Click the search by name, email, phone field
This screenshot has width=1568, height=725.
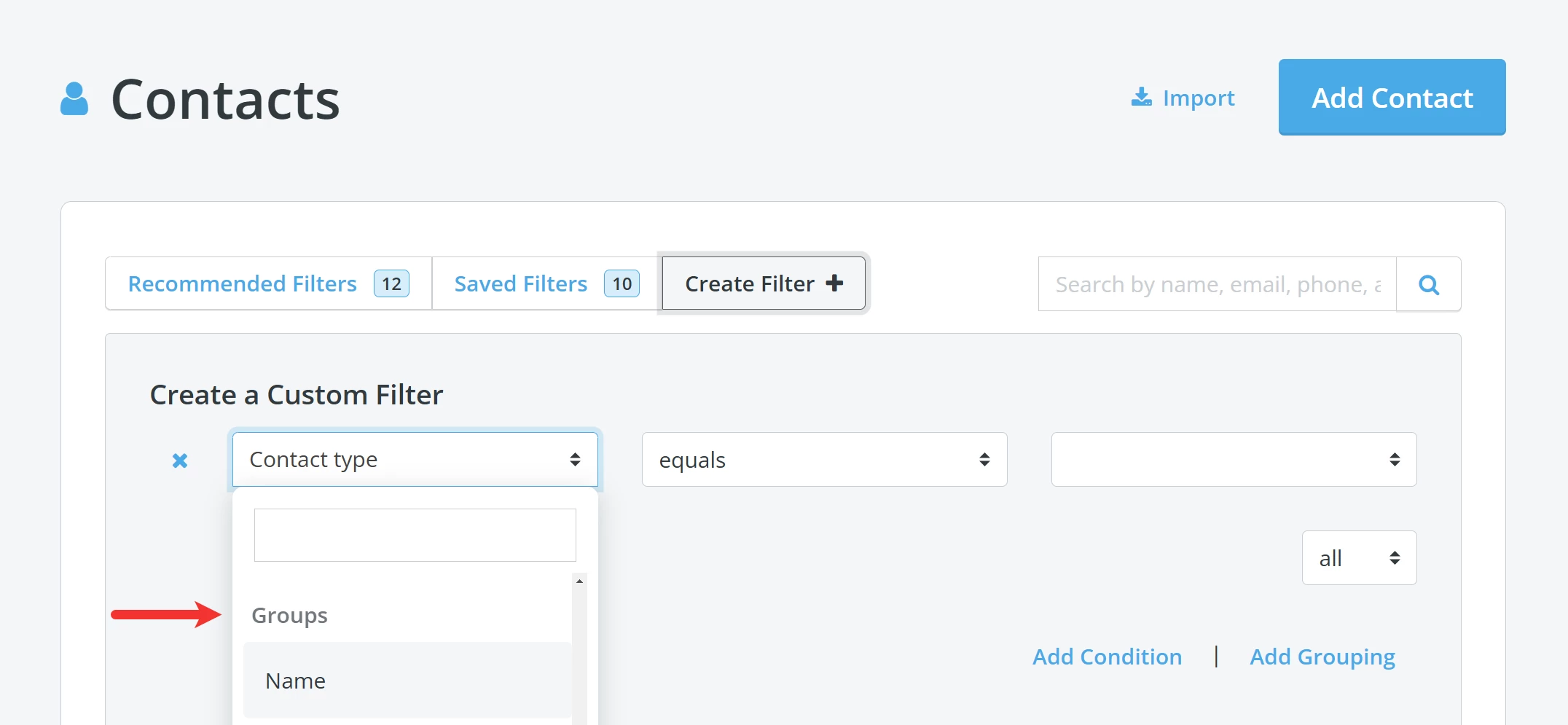pyautogui.click(x=1215, y=284)
